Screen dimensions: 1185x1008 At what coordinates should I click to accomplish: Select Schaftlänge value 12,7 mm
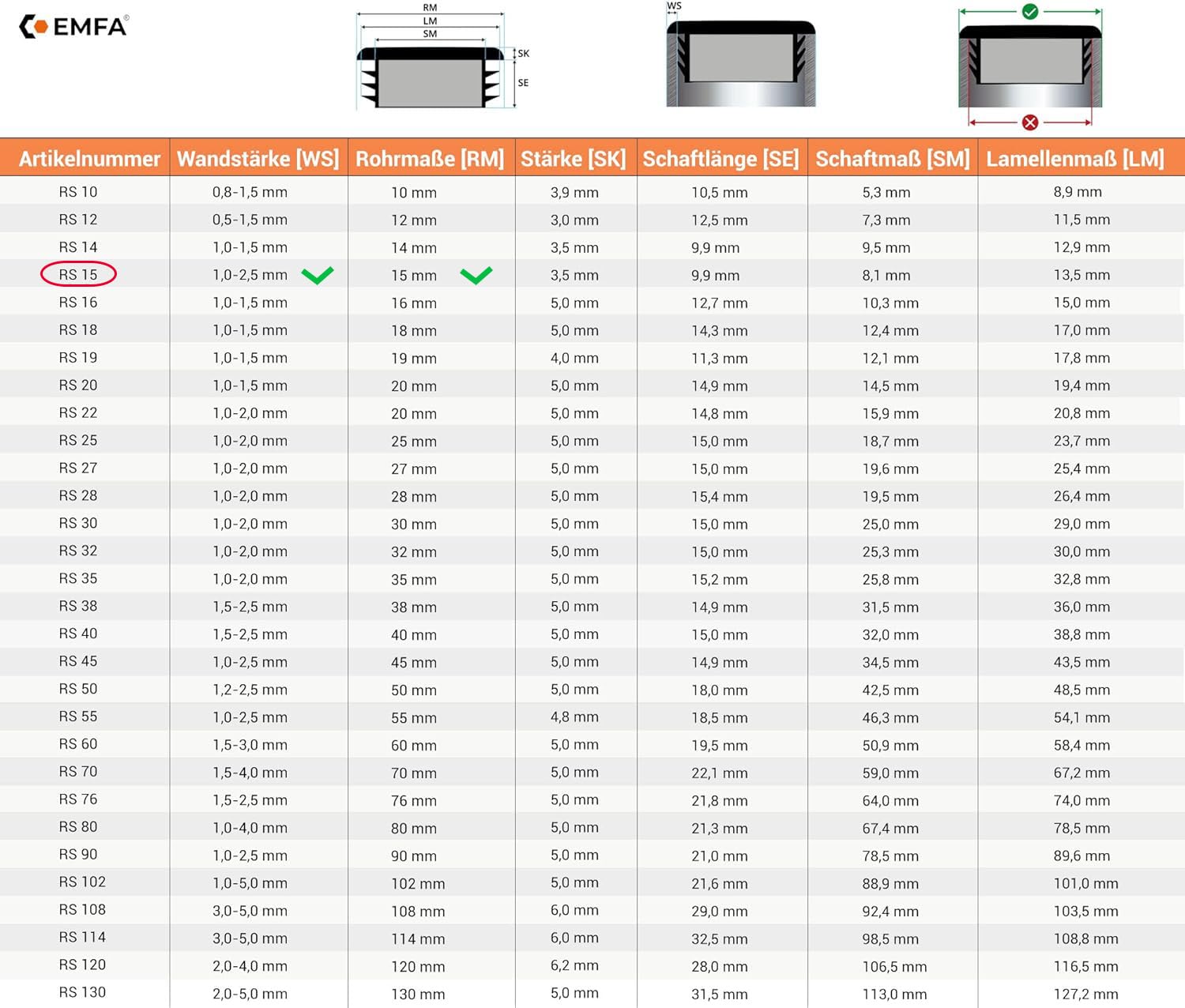pyautogui.click(x=720, y=303)
